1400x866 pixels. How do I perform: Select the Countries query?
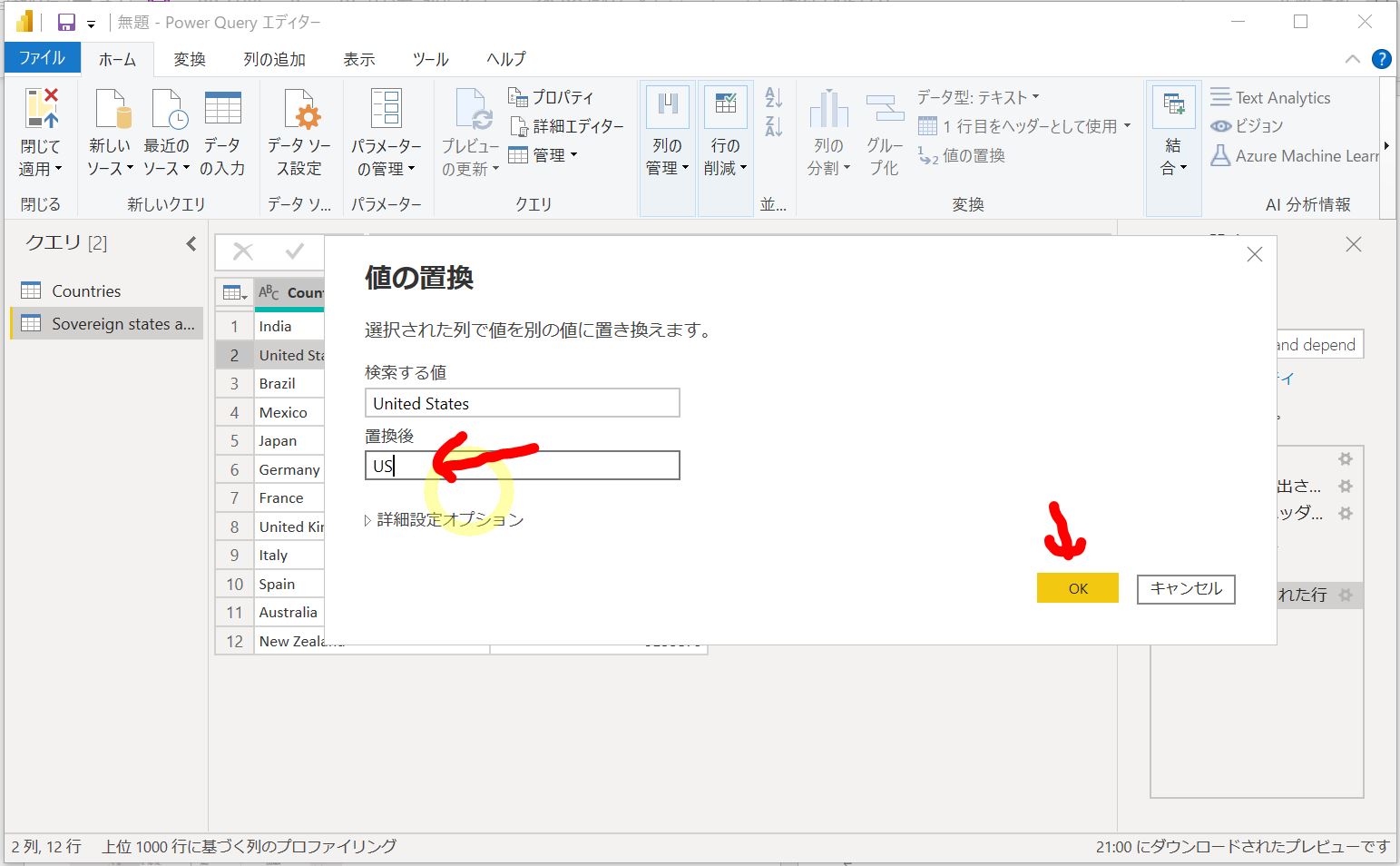pyautogui.click(x=107, y=290)
